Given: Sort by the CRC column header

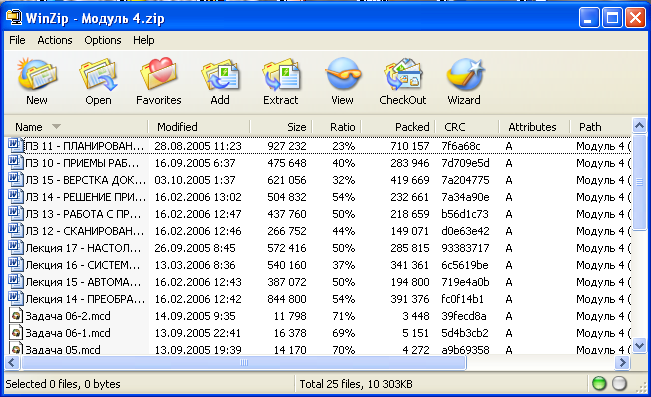Looking at the screenshot, I should 467,127.
